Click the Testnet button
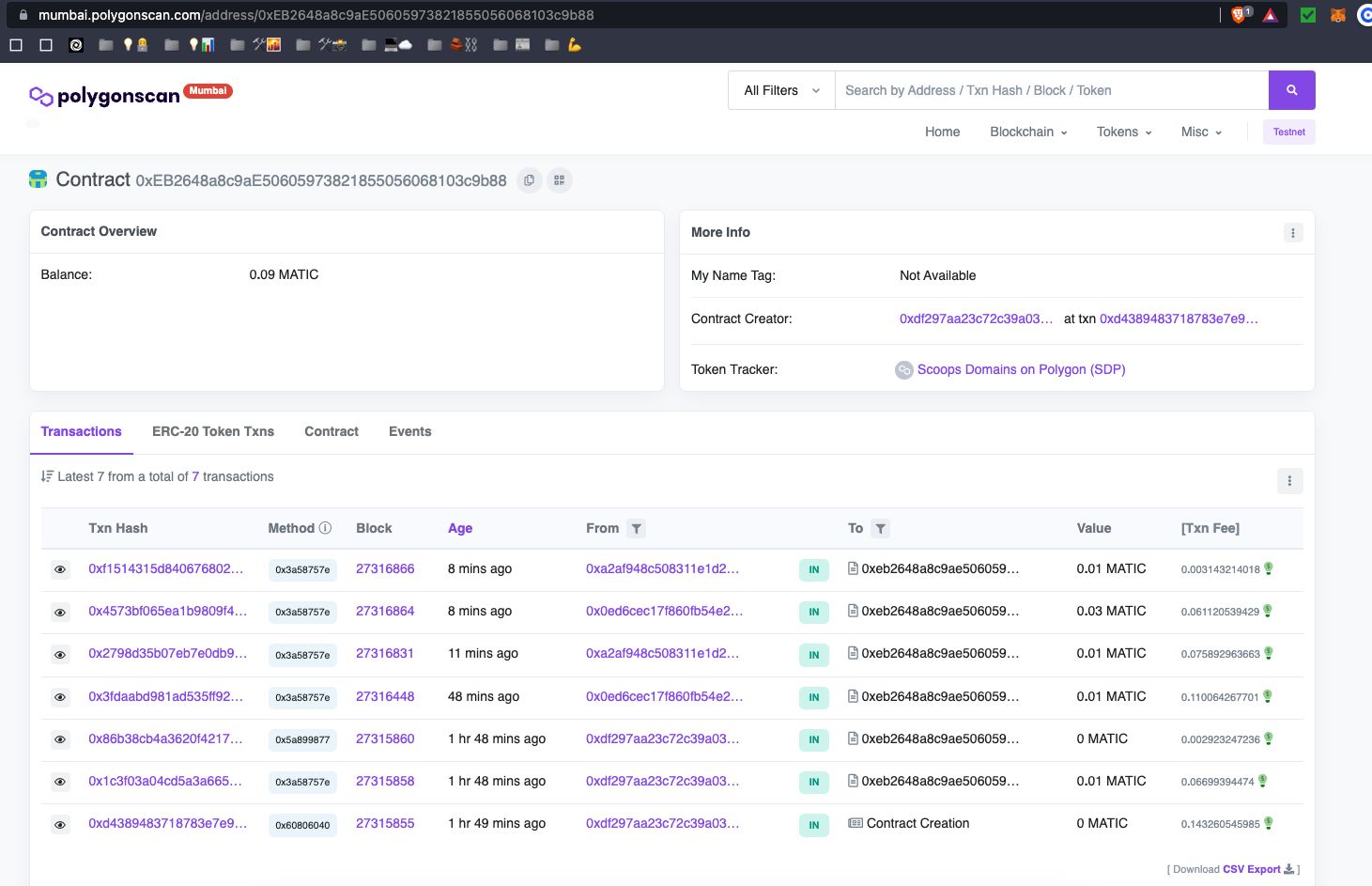 point(1288,132)
